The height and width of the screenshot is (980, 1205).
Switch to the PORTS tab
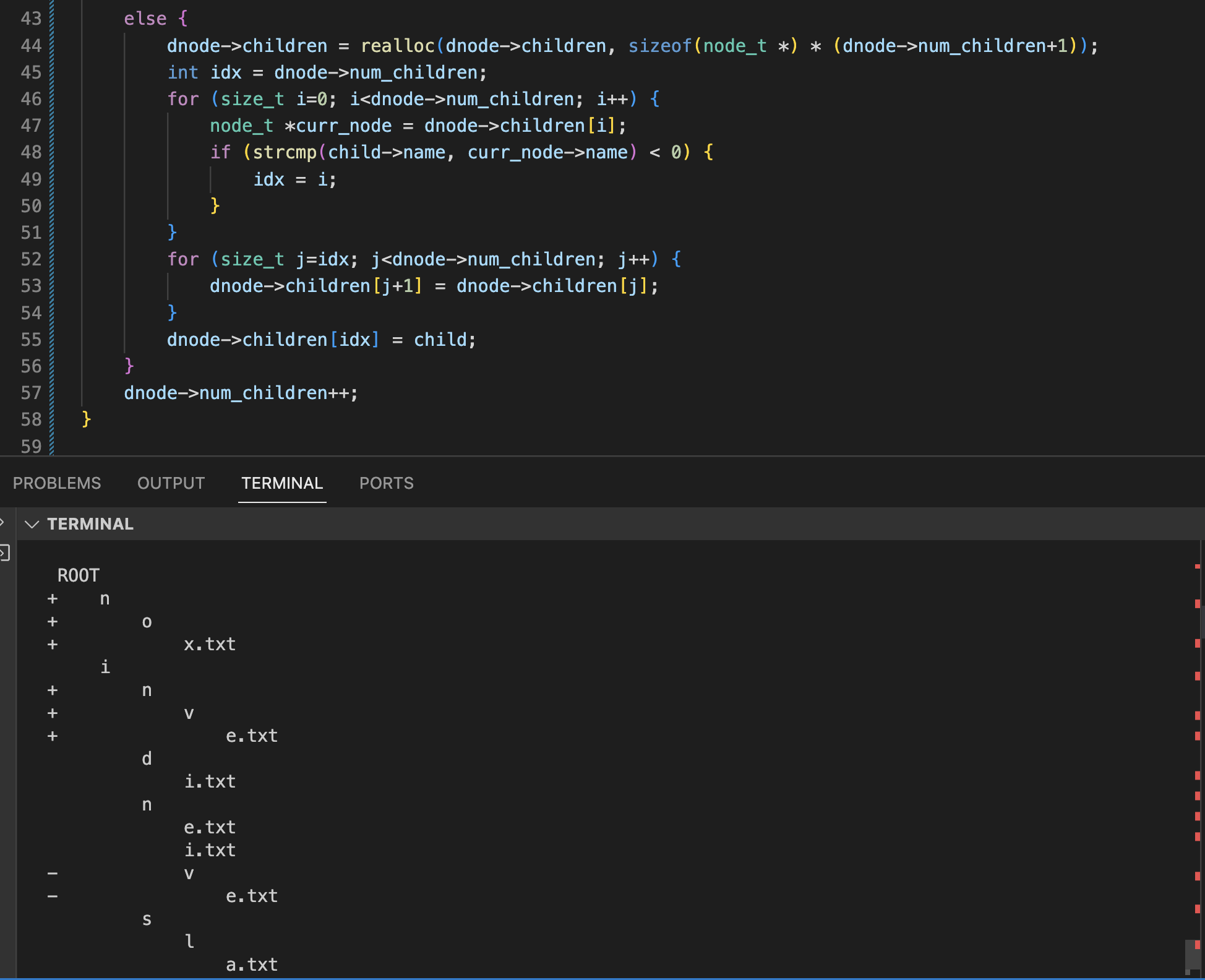[386, 483]
